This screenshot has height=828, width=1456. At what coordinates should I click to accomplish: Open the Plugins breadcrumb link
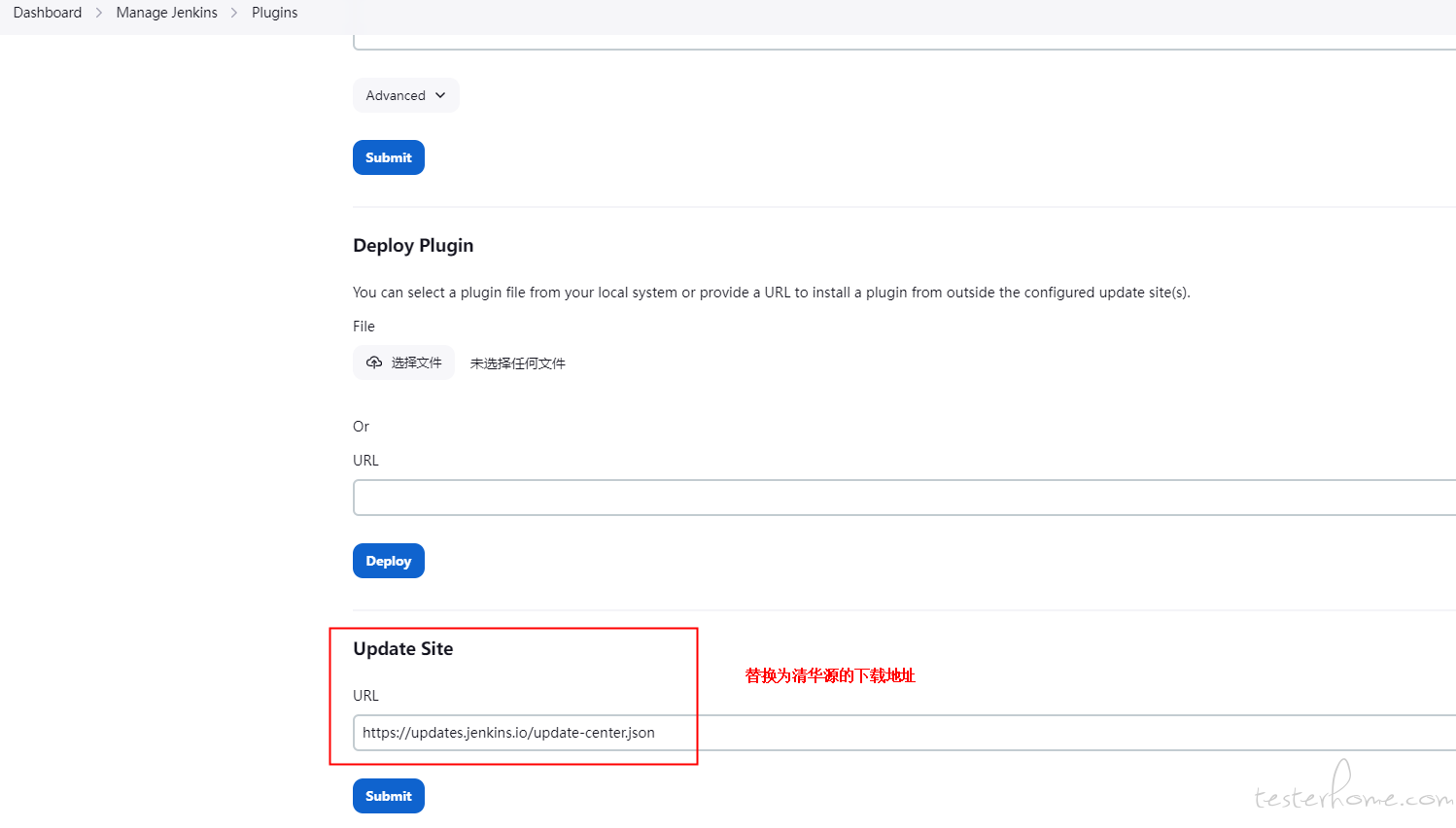pyautogui.click(x=274, y=13)
